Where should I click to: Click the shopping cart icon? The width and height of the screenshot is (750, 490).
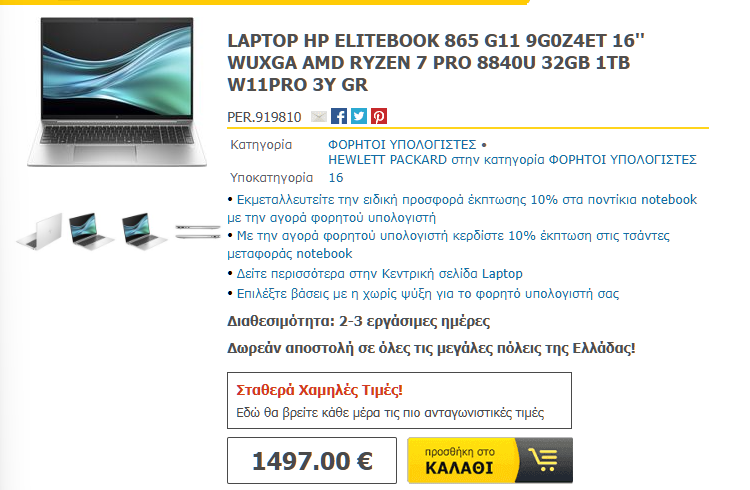[x=544, y=460]
